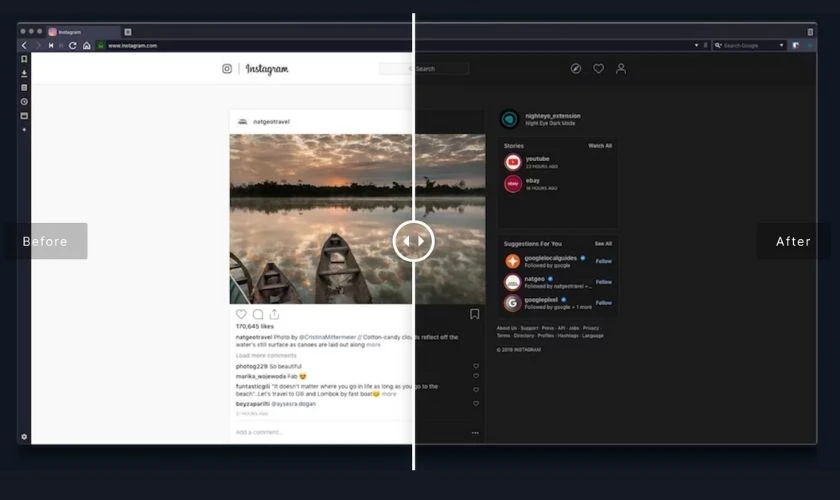
Task: Like the photog229 comment with its heart
Action: [x=476, y=366]
